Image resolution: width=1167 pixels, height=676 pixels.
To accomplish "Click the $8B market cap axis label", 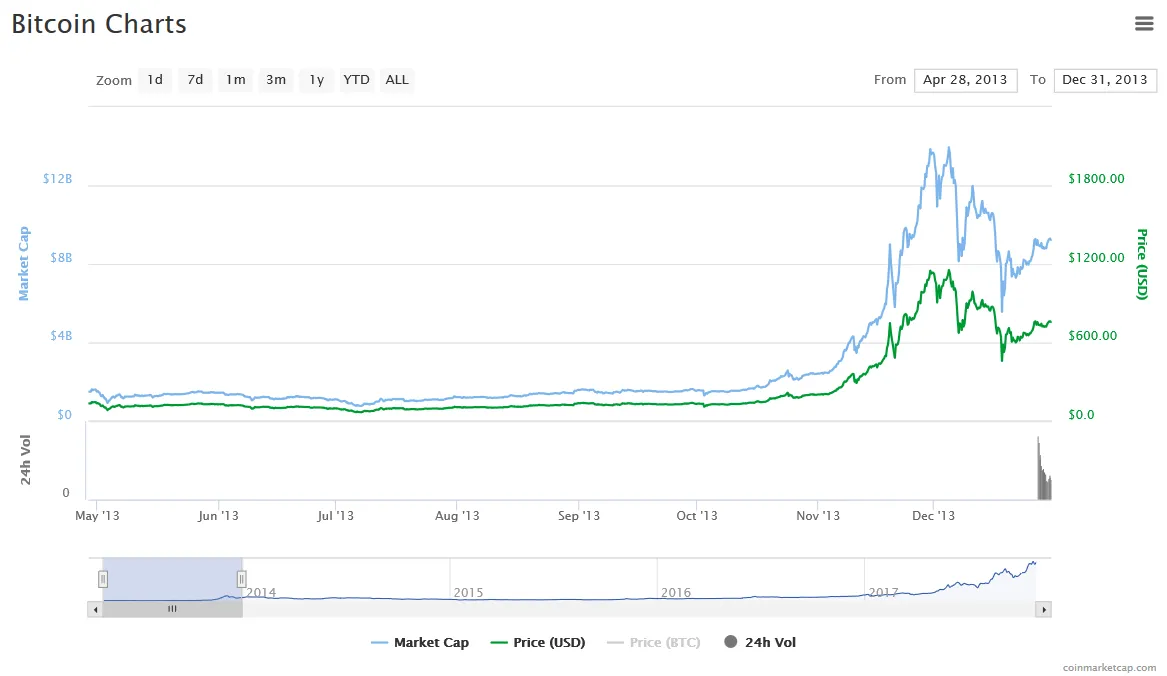I will (x=61, y=258).
